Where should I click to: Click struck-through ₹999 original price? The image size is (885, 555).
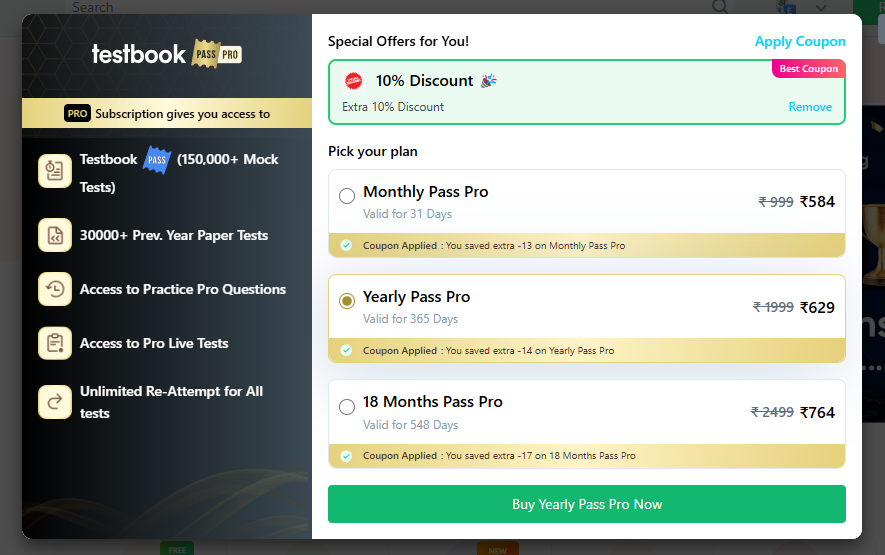(776, 202)
